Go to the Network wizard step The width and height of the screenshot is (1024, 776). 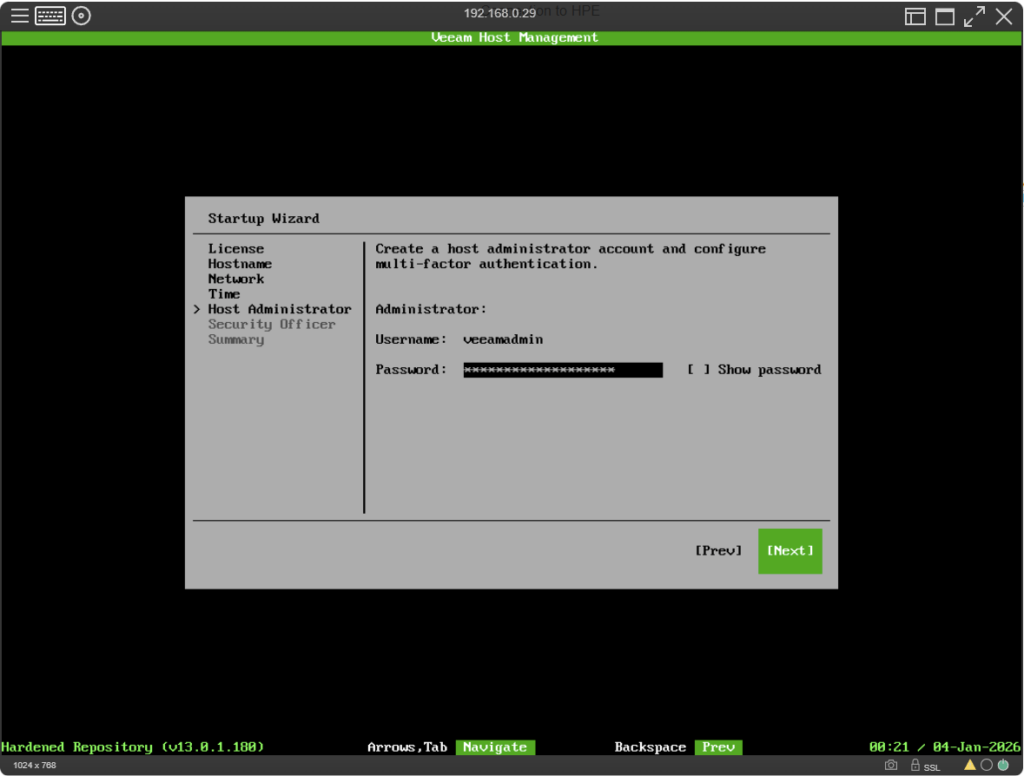[236, 279]
